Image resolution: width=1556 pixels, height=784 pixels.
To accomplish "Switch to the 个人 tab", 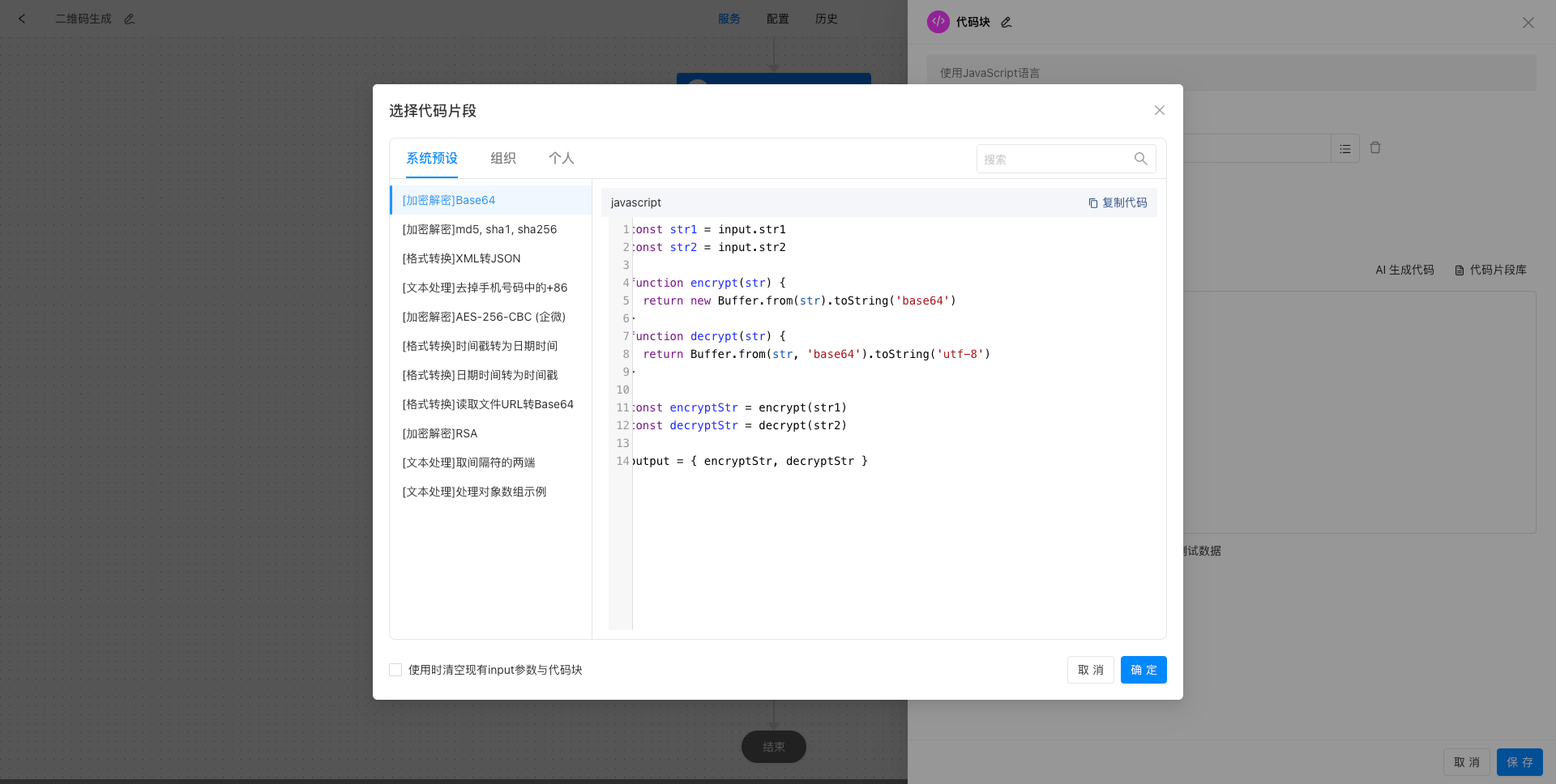I will click(562, 158).
